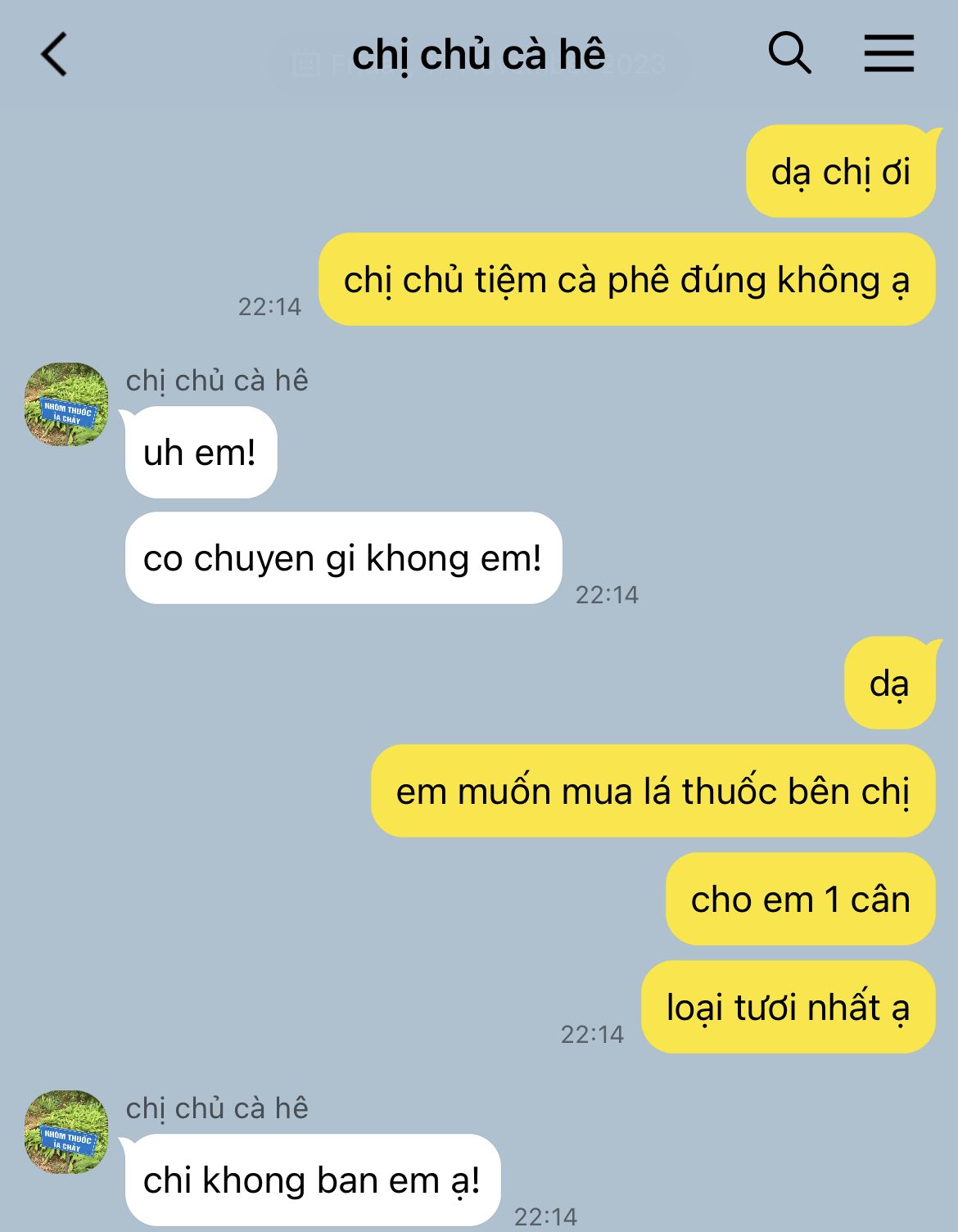Select the "loại tươi nhất ạ" bubble
958x1232 pixels.
tap(789, 1007)
